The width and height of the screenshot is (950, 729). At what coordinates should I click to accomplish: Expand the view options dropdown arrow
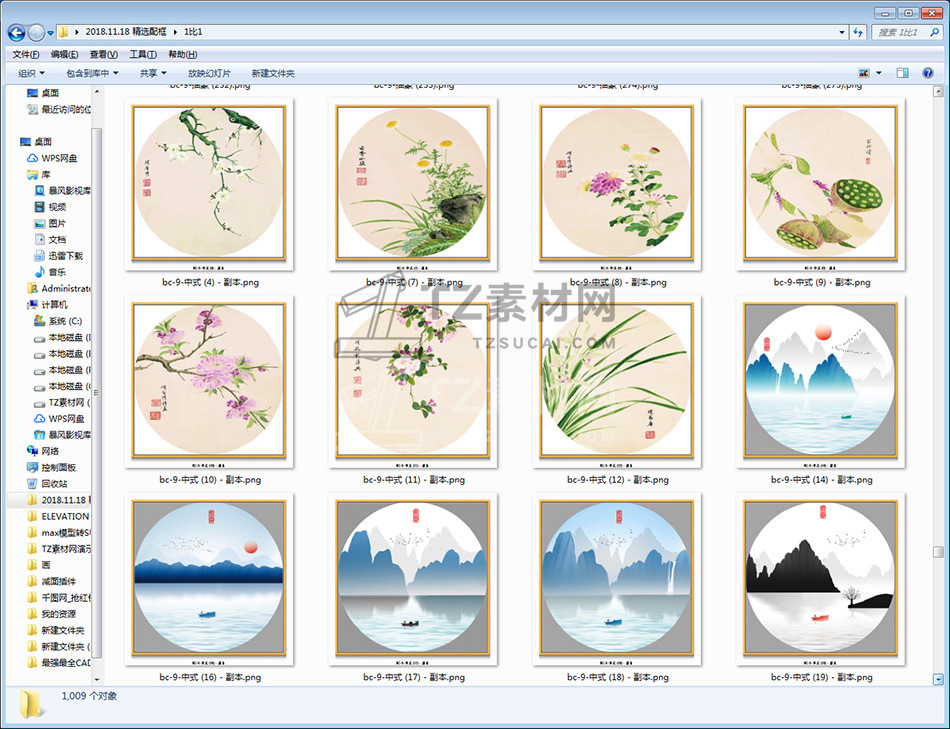pos(879,73)
